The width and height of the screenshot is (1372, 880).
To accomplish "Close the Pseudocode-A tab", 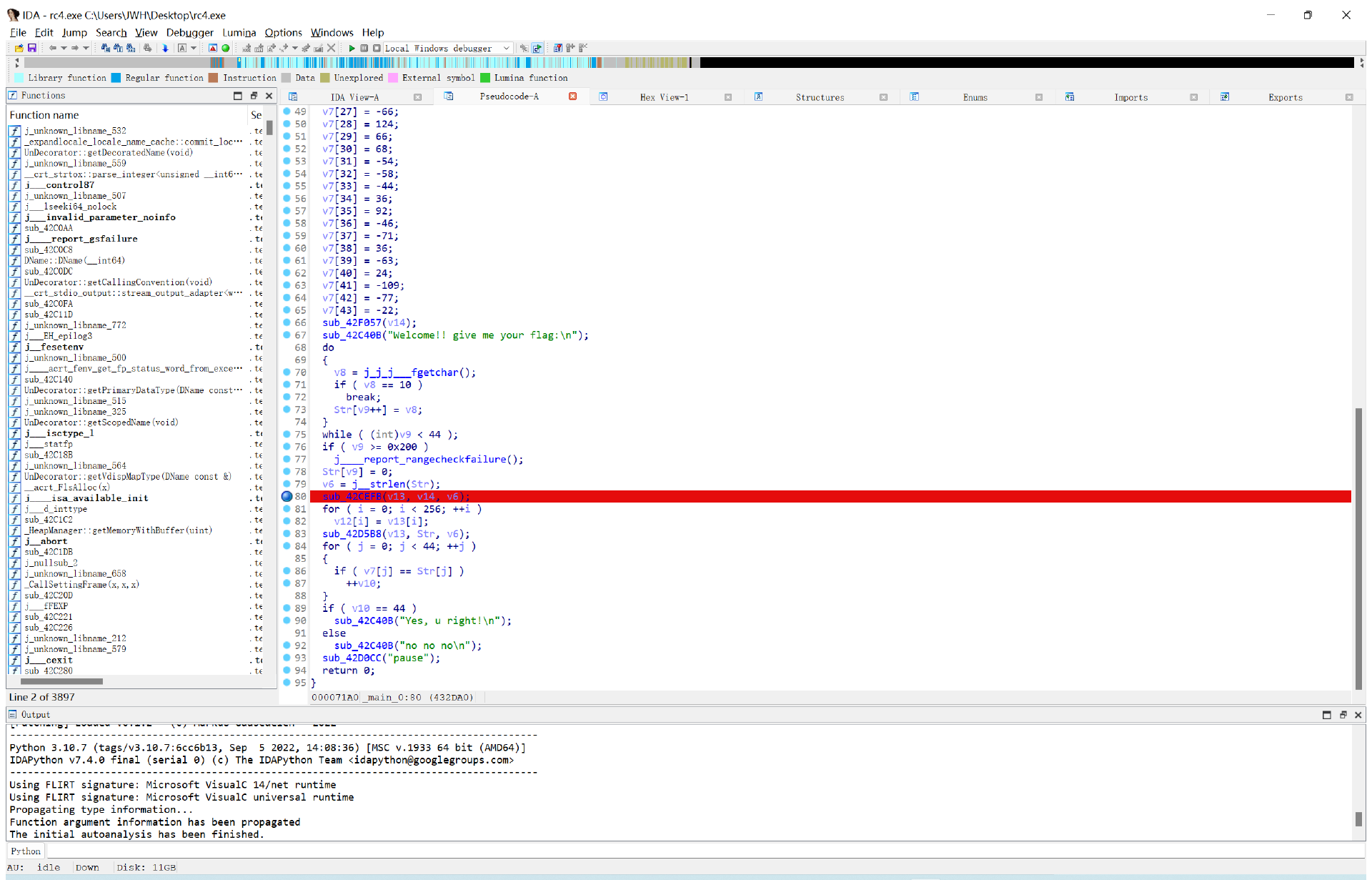I will (572, 97).
